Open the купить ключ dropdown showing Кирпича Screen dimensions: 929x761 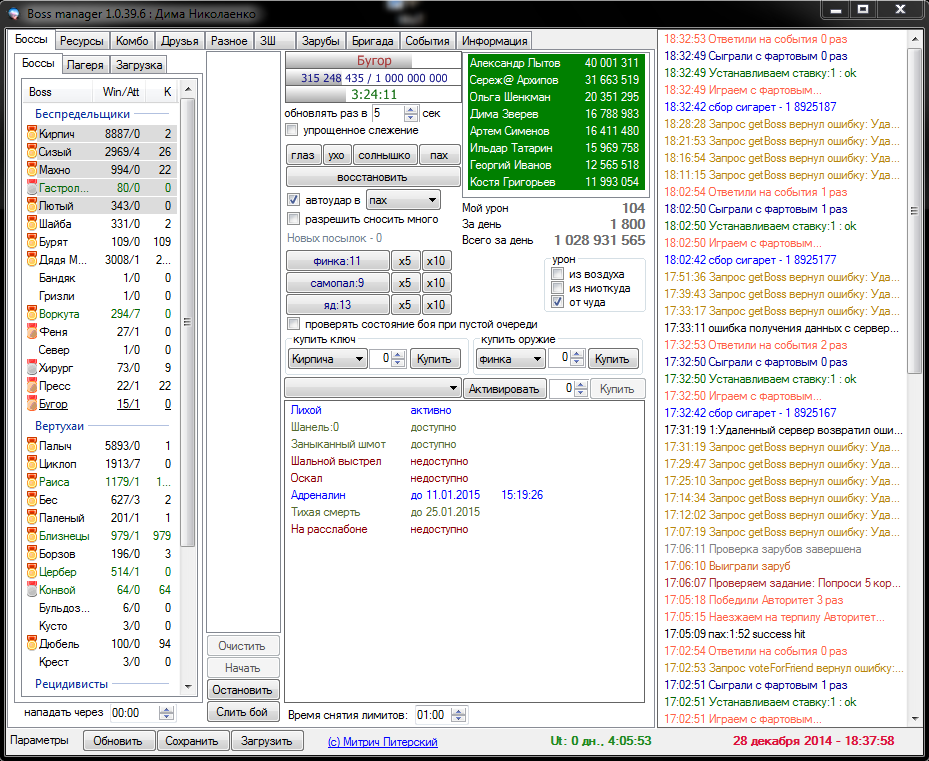coord(327,359)
